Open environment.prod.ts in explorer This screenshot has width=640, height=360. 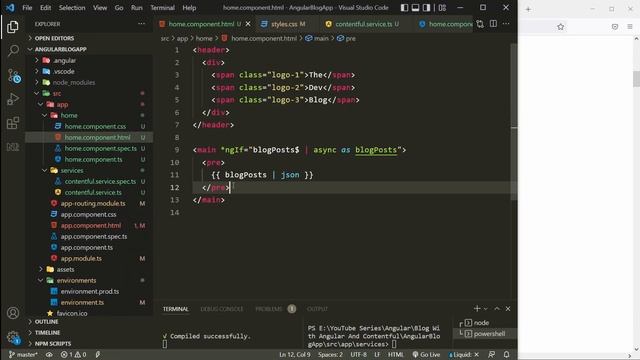pyautogui.click(x=90, y=291)
